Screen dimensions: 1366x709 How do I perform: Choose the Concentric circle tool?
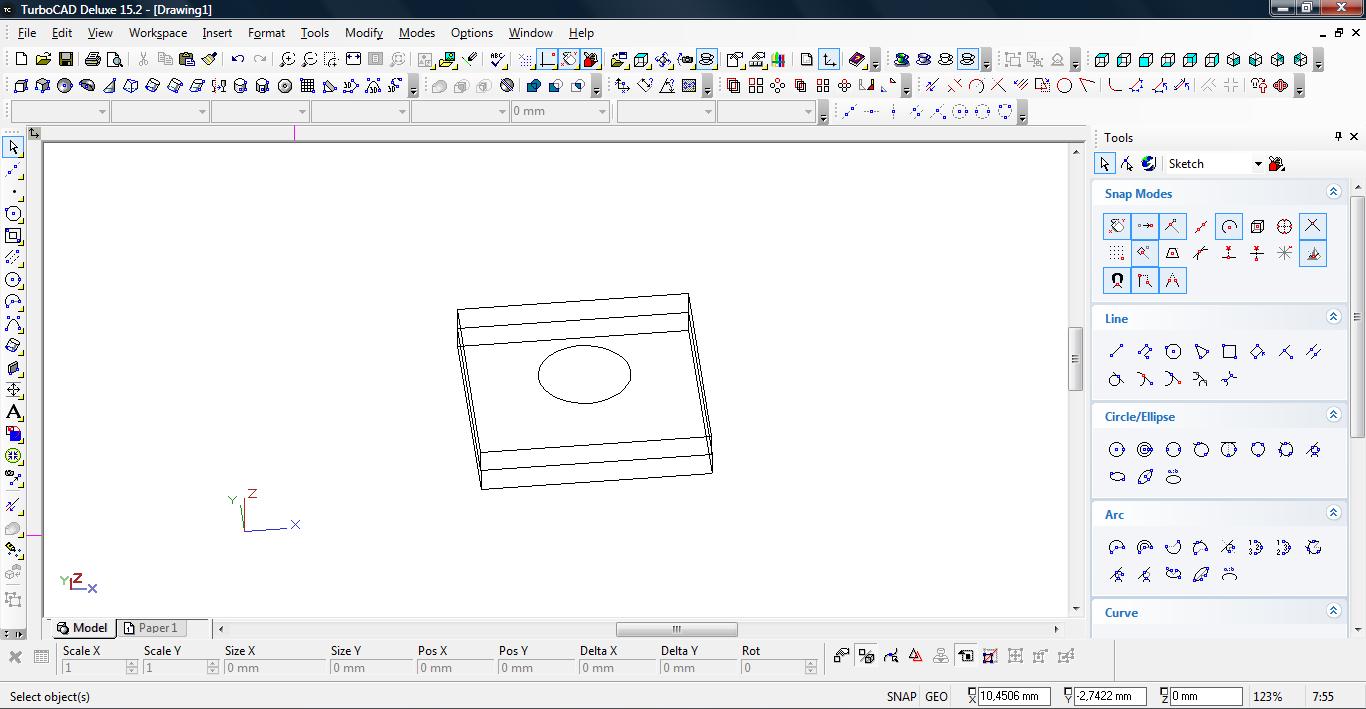[1145, 450]
